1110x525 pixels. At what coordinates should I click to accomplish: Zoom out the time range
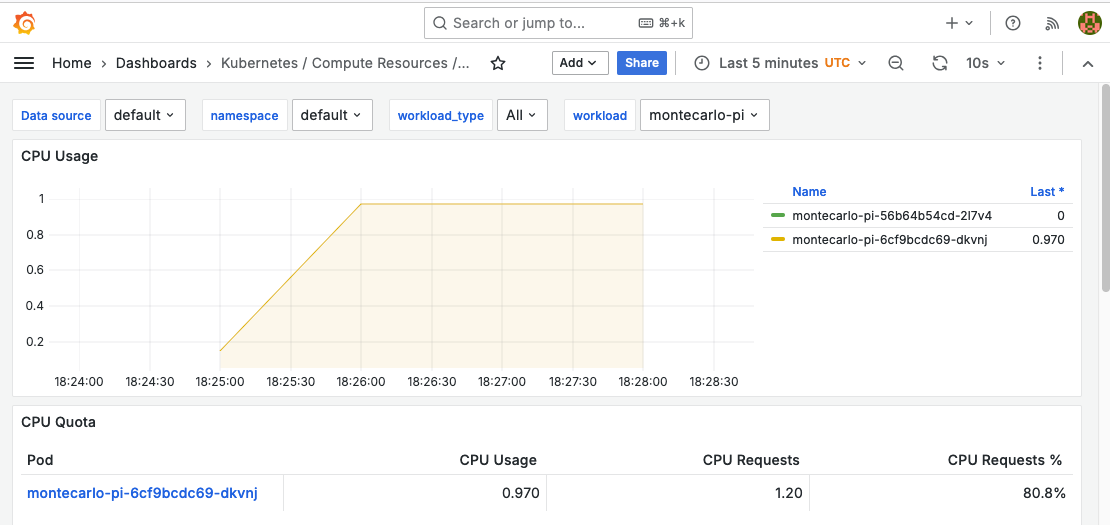point(896,63)
